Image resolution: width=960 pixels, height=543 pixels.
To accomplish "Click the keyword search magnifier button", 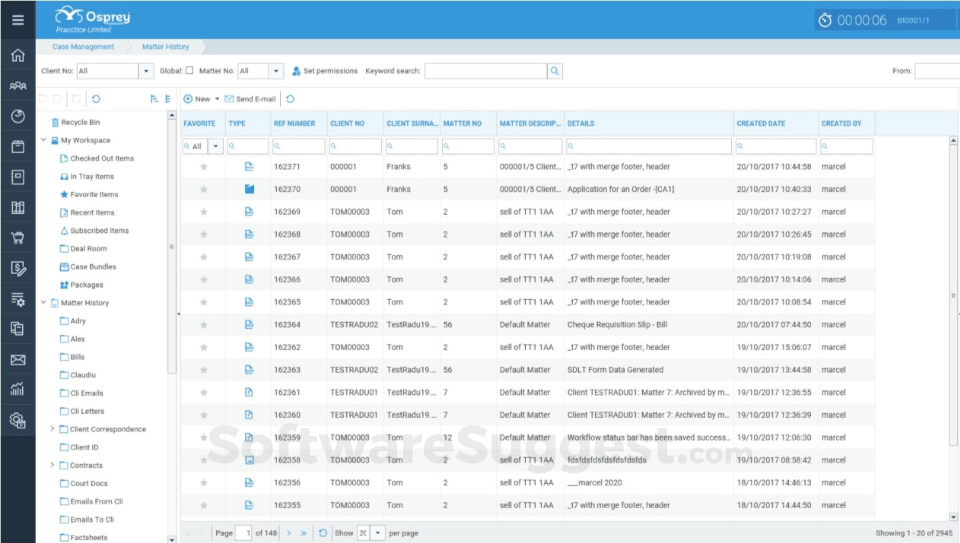I will 555,71.
